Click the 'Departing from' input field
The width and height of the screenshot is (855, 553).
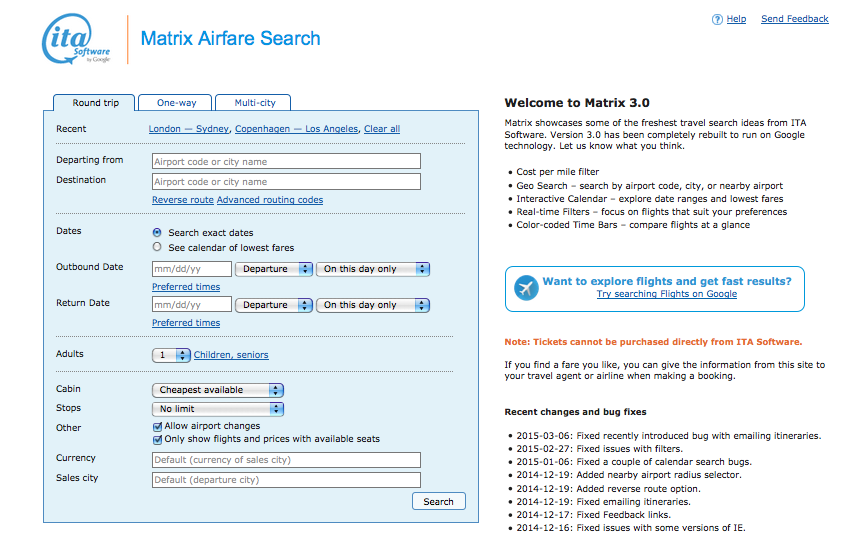(286, 162)
